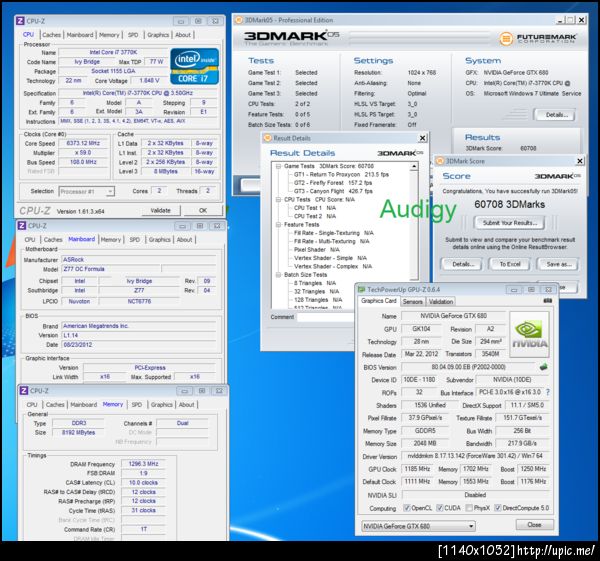This screenshot has height=561, width=600.
Task: Select the CPU Test 1 tree row
Action: [x=315, y=208]
